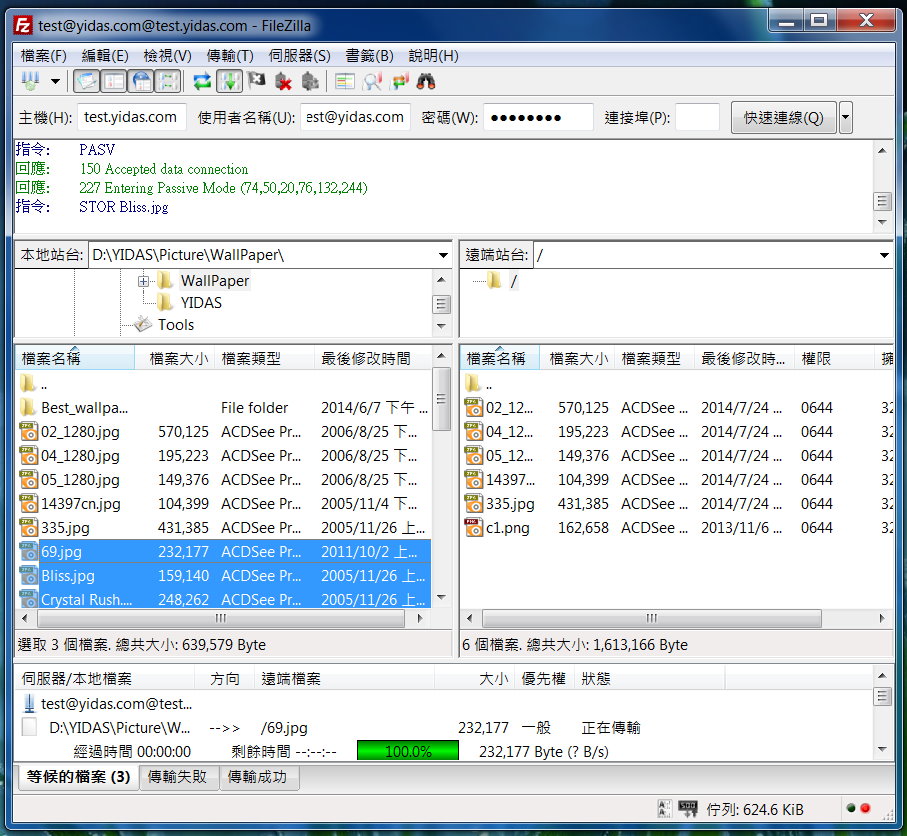Click the binoculars file search icon

[426, 82]
